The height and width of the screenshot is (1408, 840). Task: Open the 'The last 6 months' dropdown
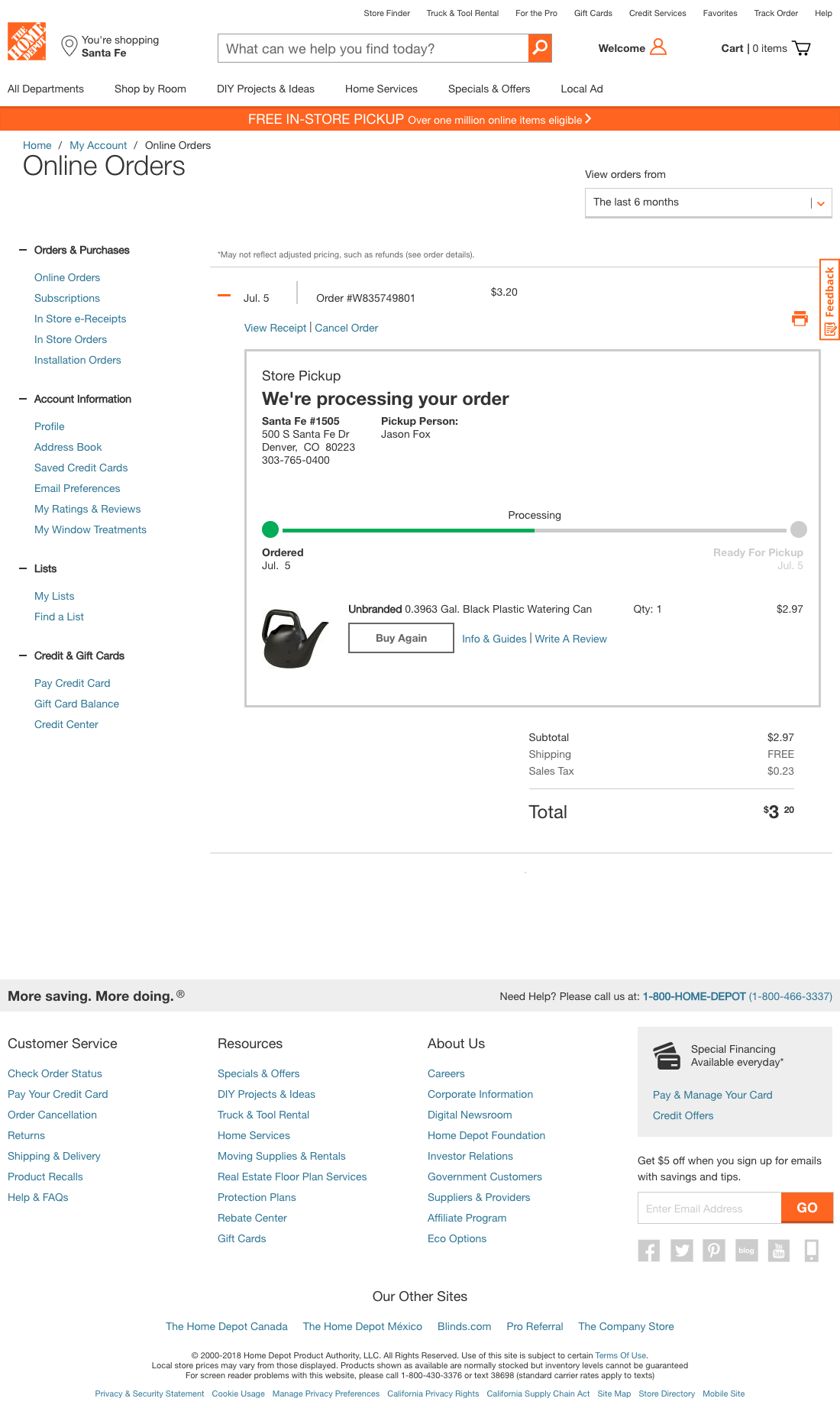click(x=708, y=202)
